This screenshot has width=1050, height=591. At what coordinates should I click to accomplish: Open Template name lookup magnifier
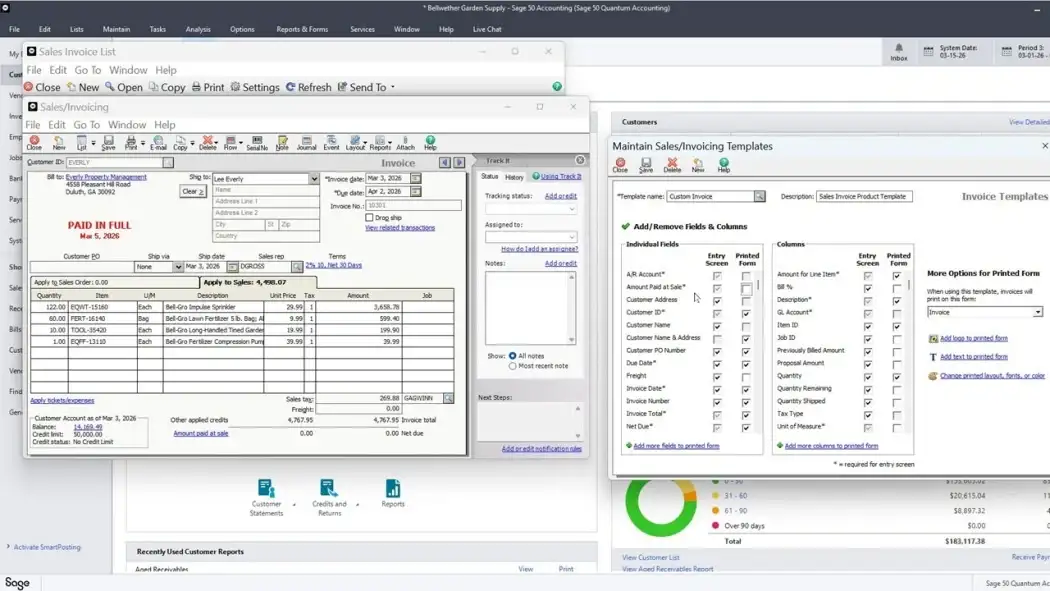click(x=759, y=196)
